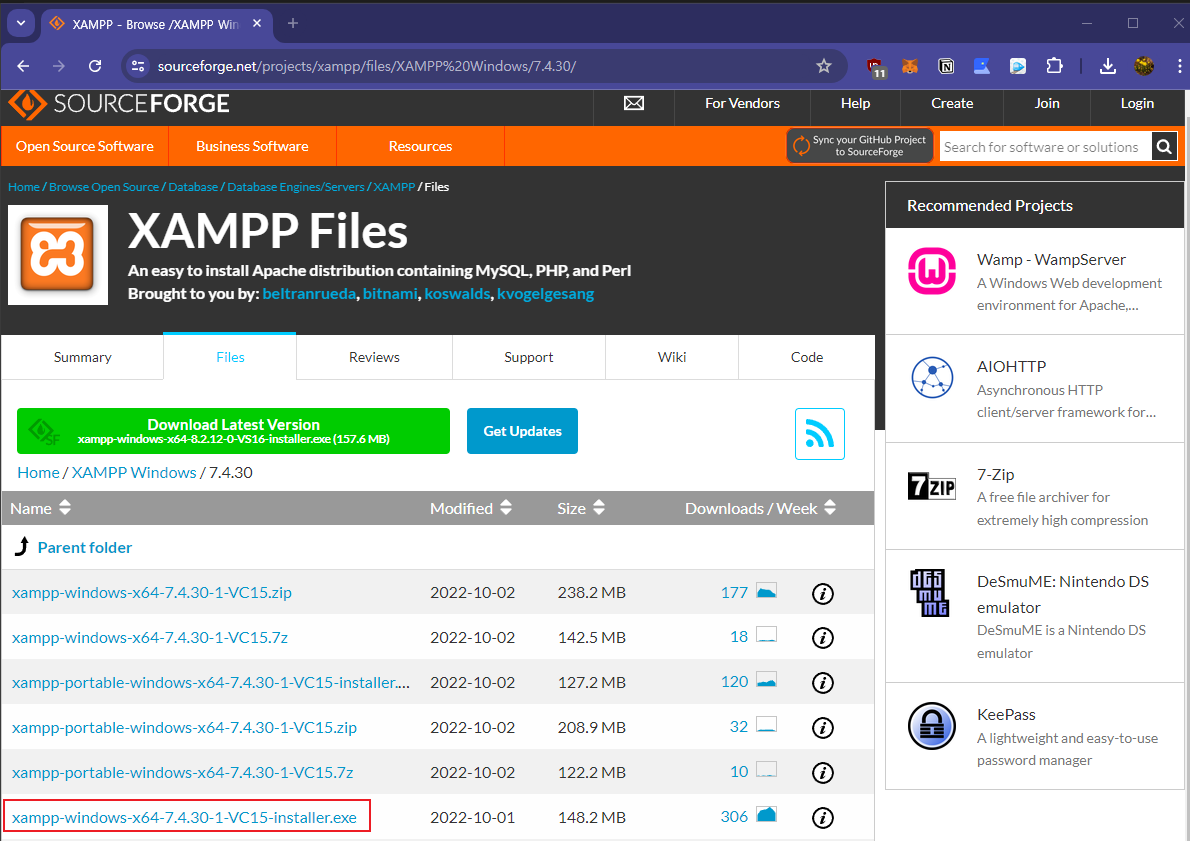The width and height of the screenshot is (1190, 841).
Task: Open the Code tab
Action: click(x=807, y=357)
